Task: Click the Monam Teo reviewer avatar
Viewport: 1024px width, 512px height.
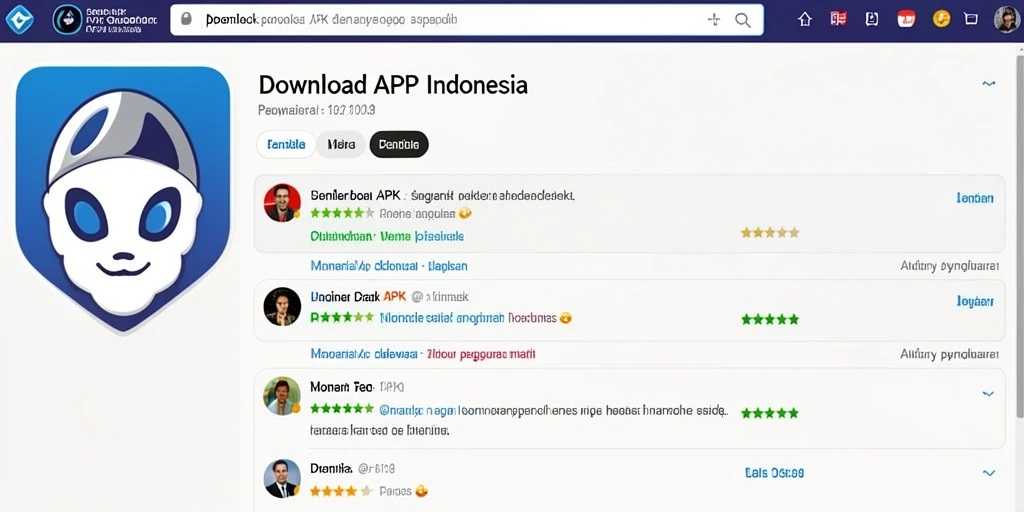Action: (282, 396)
